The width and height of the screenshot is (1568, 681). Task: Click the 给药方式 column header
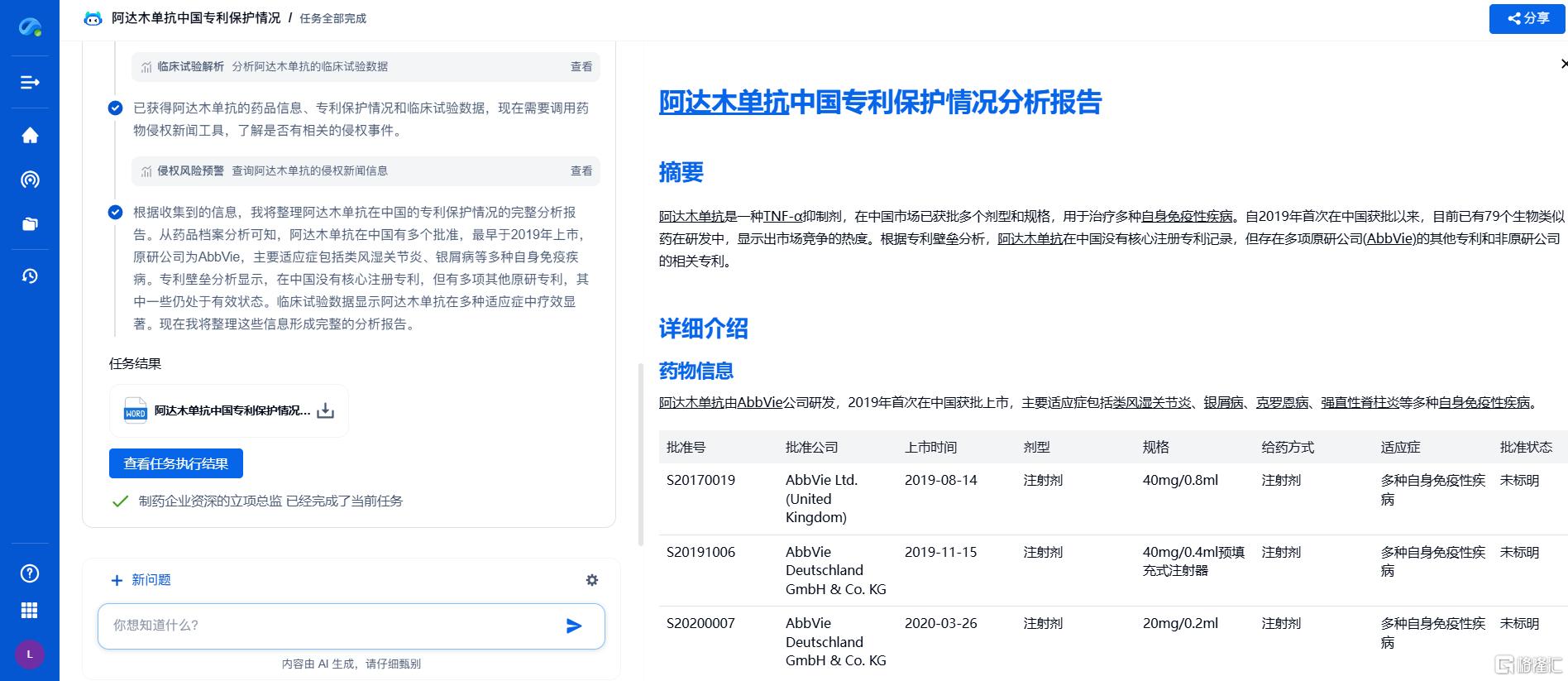[x=1288, y=448]
